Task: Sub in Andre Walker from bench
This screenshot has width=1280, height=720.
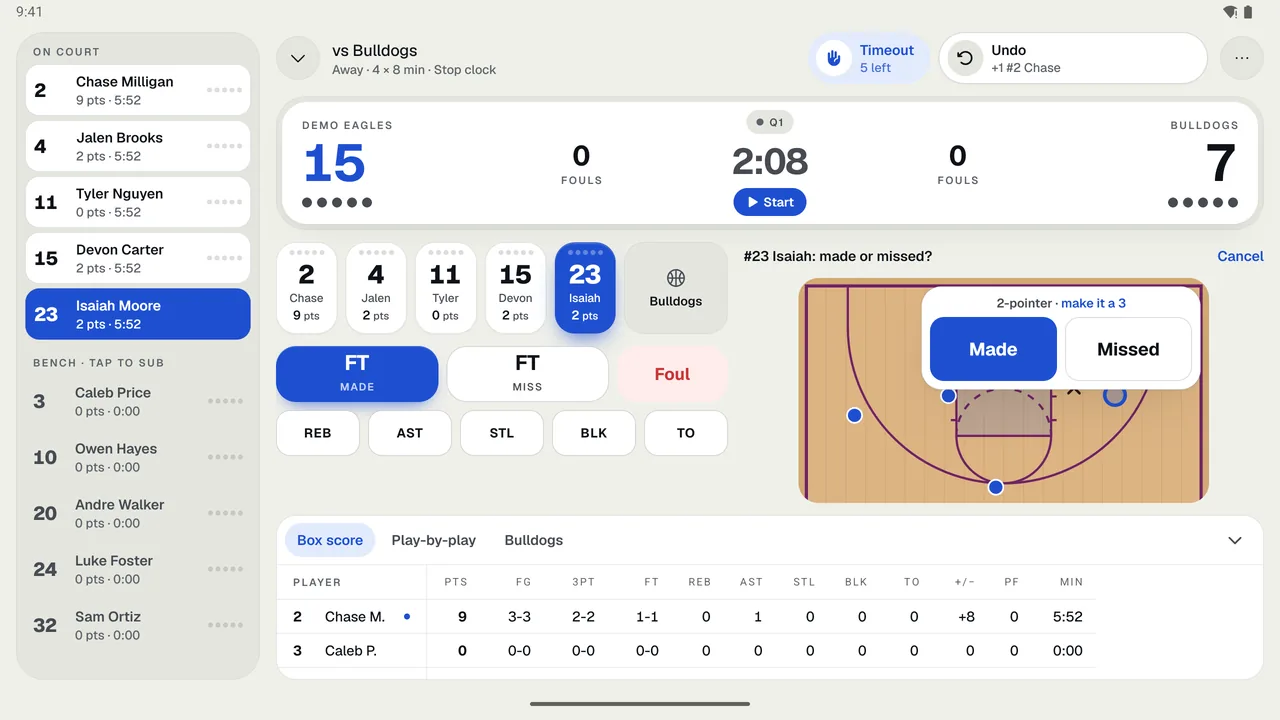Action: point(138,513)
